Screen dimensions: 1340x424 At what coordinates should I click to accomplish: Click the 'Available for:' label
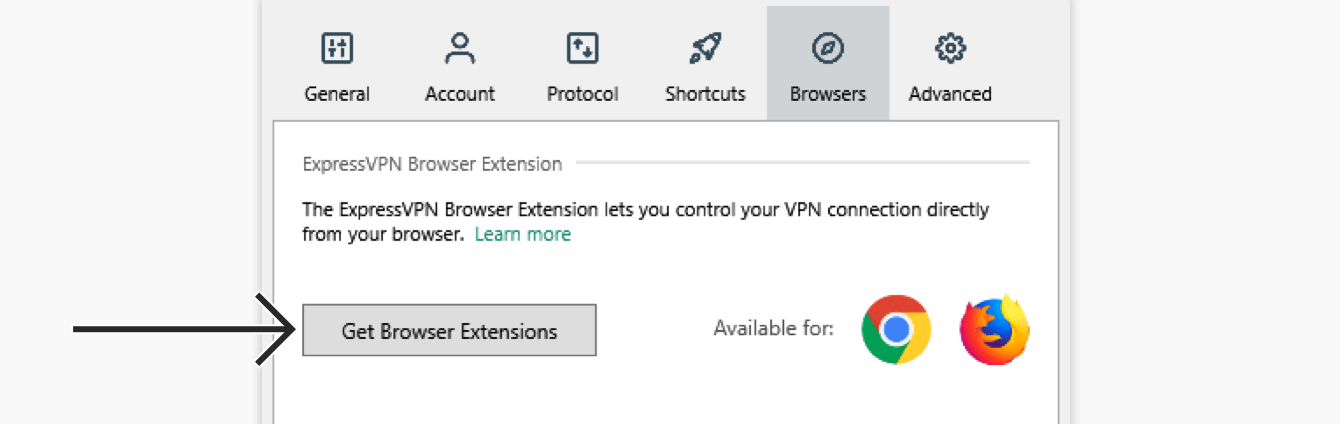[x=774, y=328]
